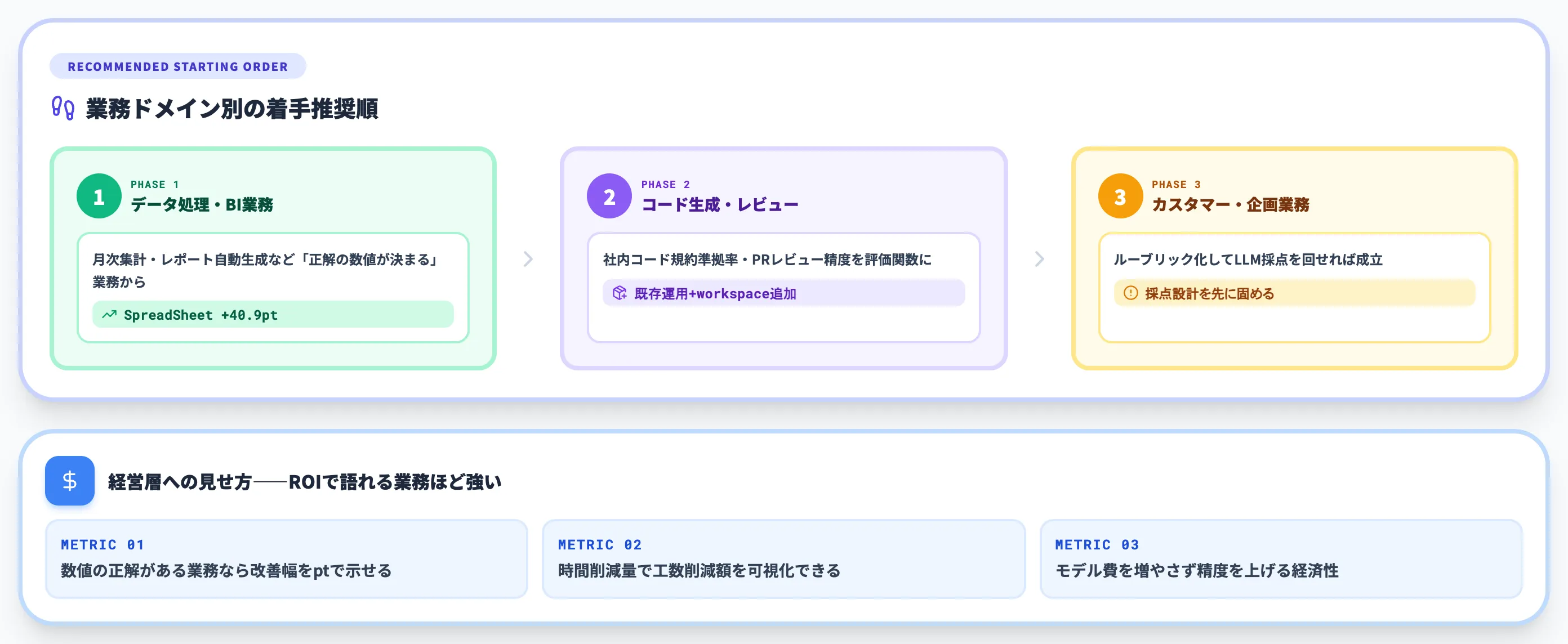Click the PHASE 2 label
1568x644 pixels.
(x=665, y=184)
